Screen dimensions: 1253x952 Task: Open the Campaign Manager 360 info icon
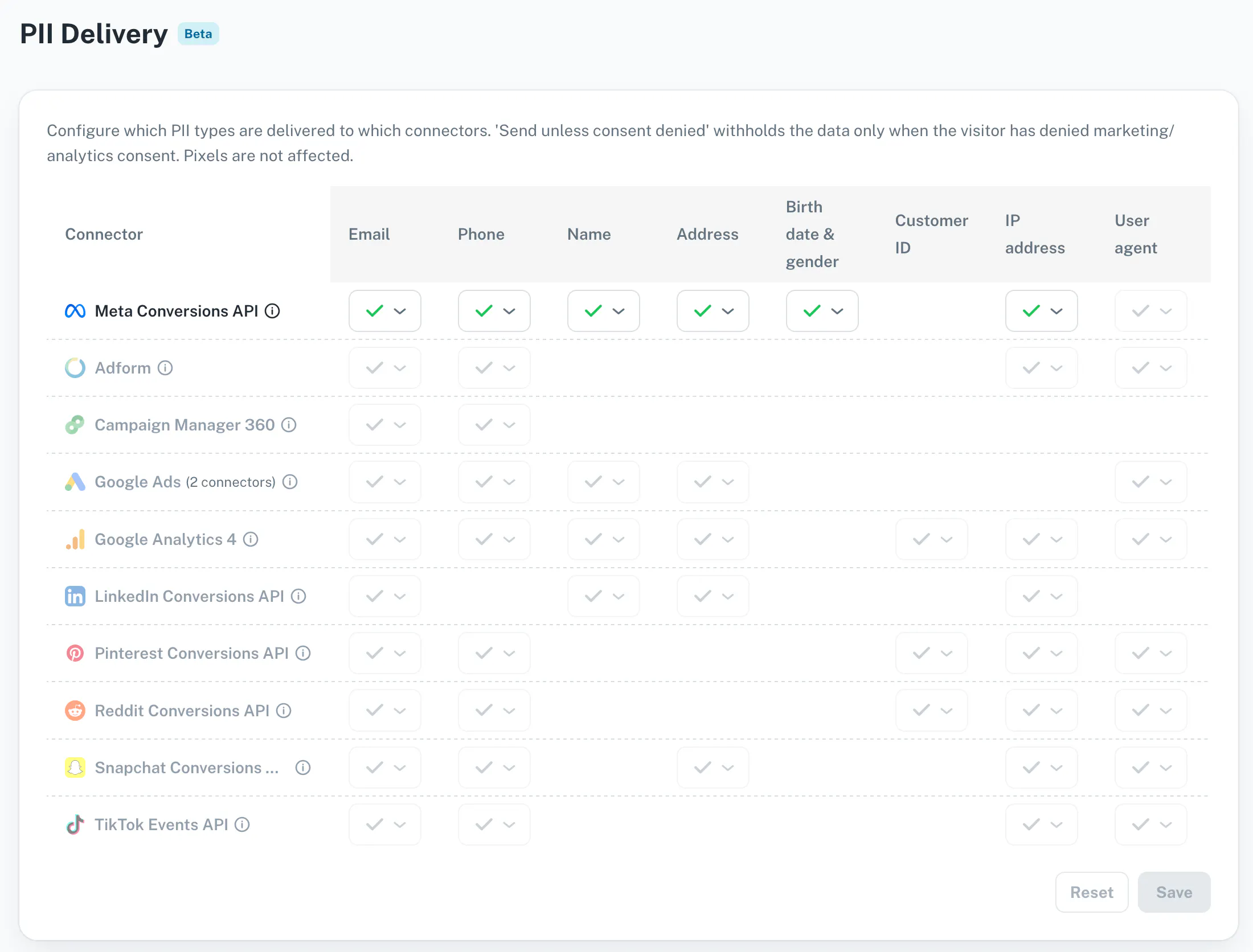[x=289, y=425]
